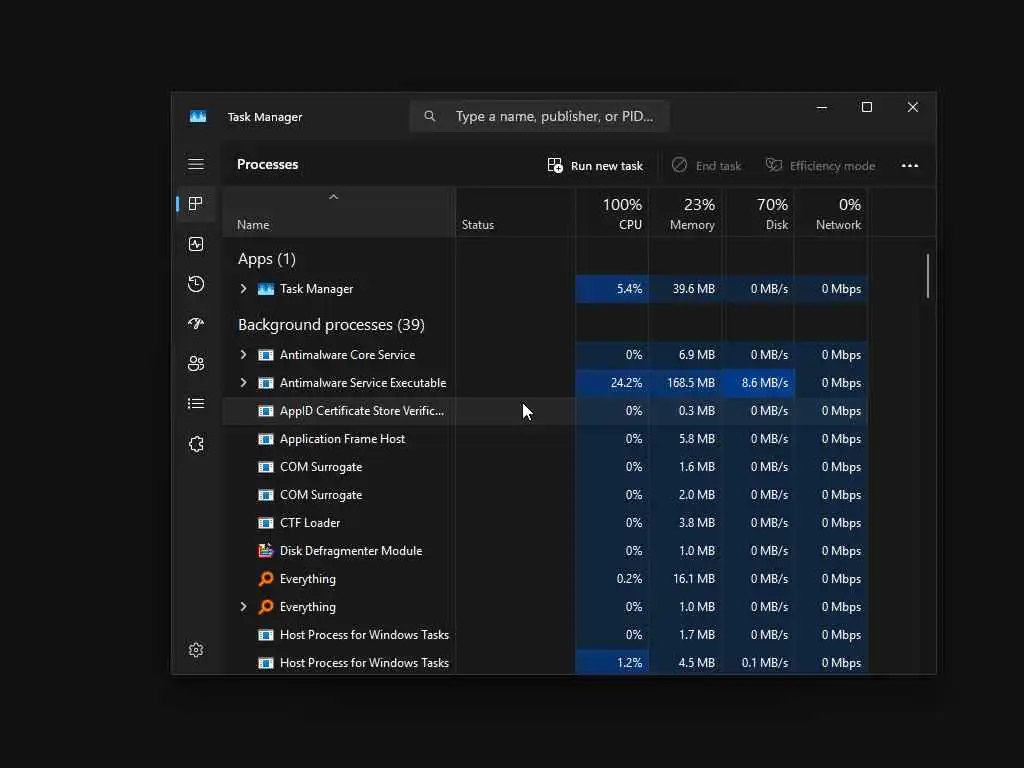The width and height of the screenshot is (1024, 768).
Task: Open Startup apps sidebar icon
Action: pyautogui.click(x=196, y=323)
